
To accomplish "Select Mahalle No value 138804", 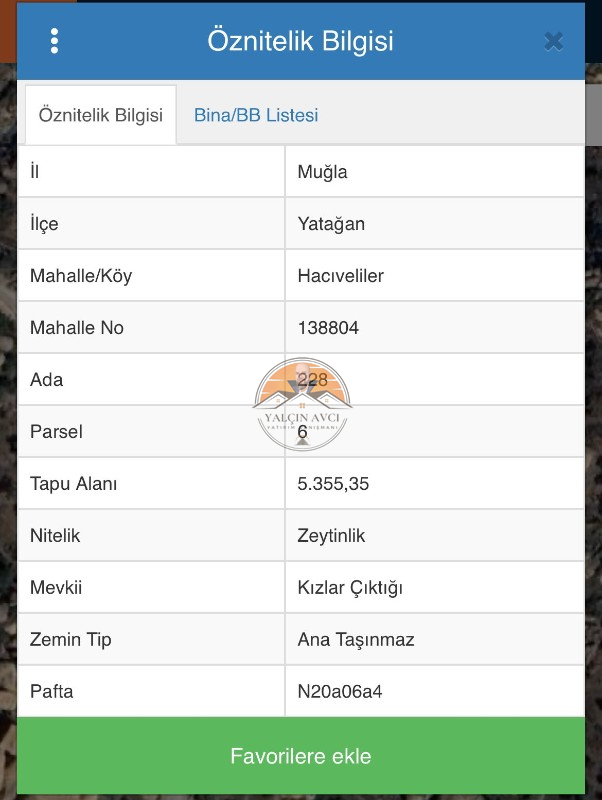I will click(x=328, y=328).
